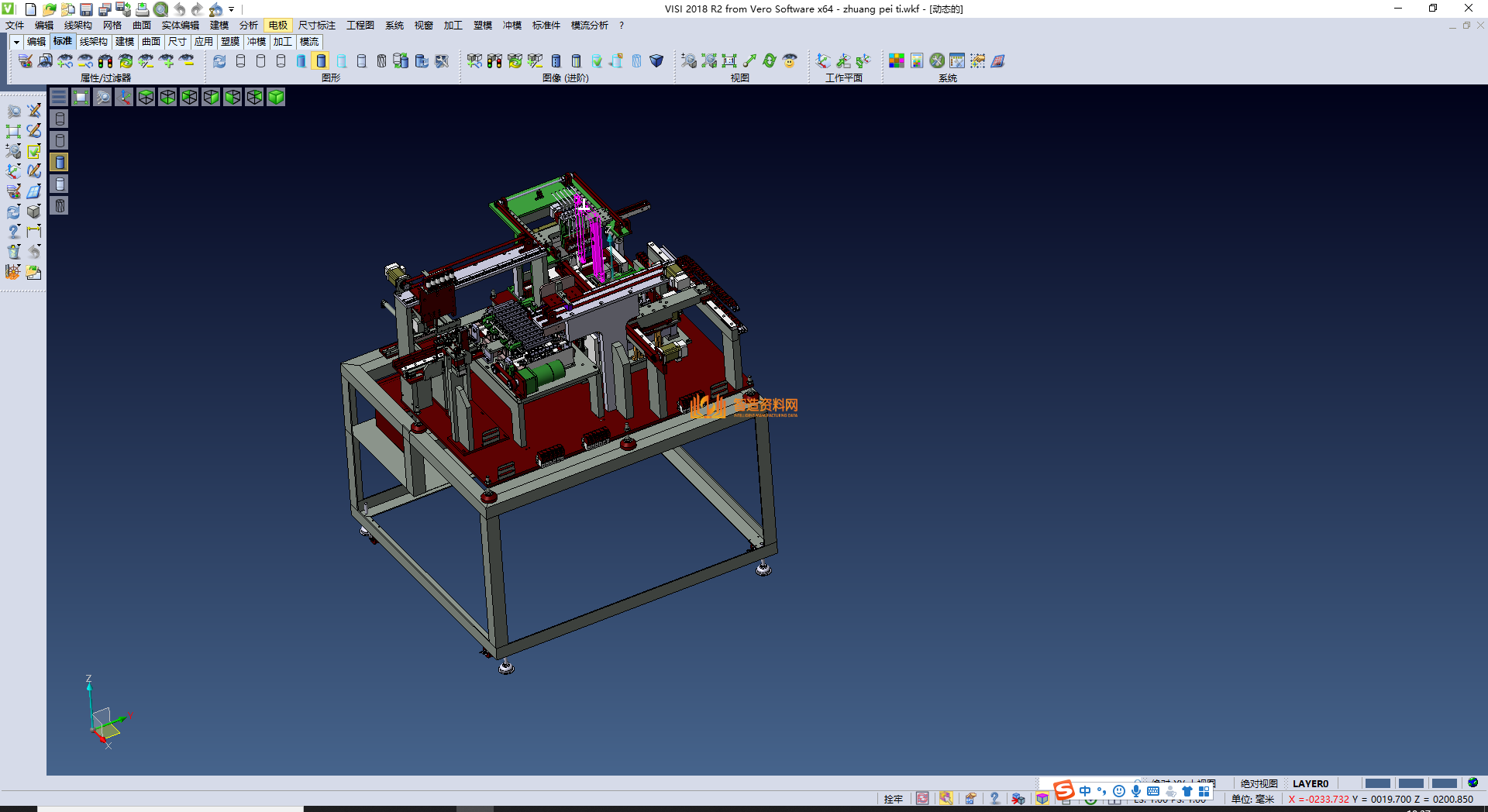Click the traffic light filter icon
Viewport: 1488px width, 812px height.
tap(105, 60)
